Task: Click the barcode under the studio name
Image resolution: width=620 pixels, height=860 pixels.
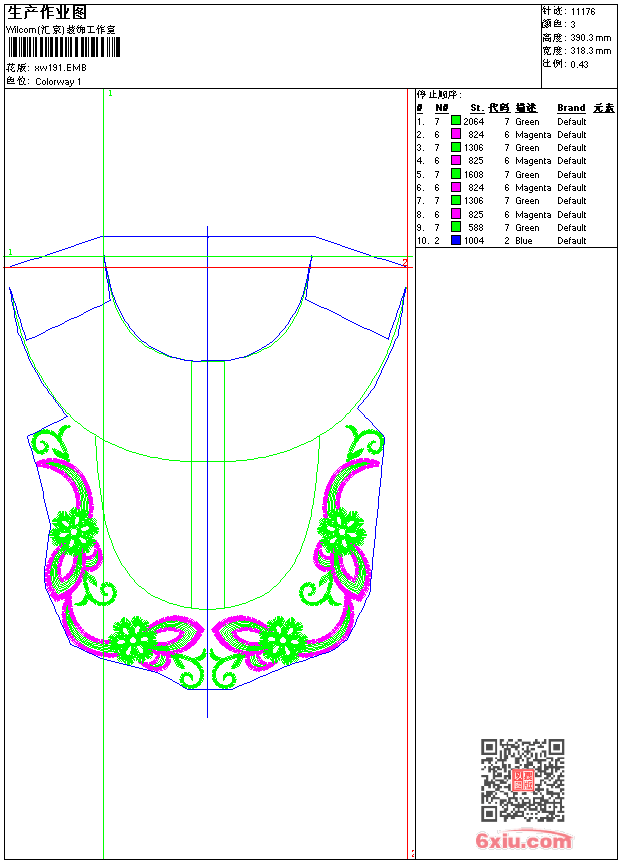Action: coord(64,47)
